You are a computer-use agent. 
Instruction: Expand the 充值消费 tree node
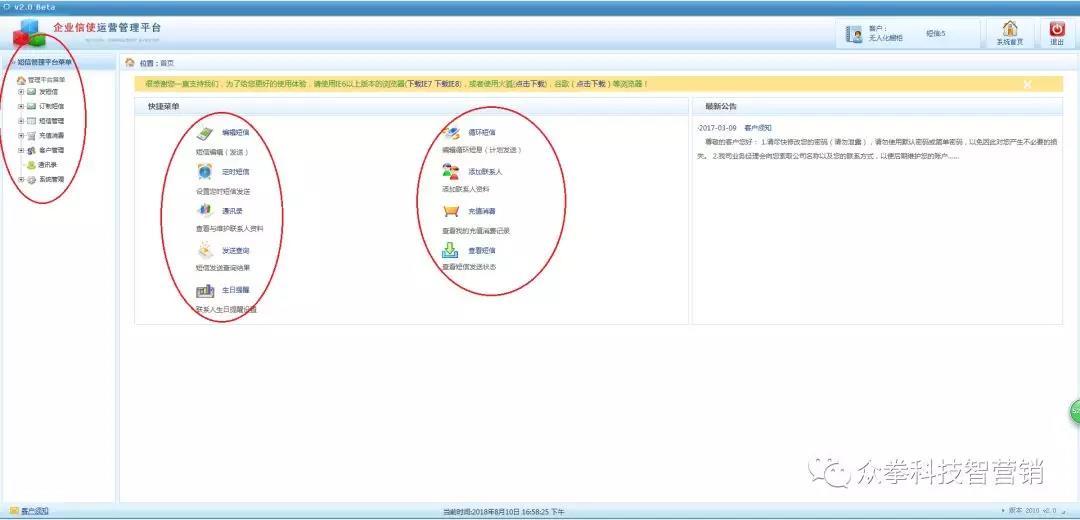21,136
